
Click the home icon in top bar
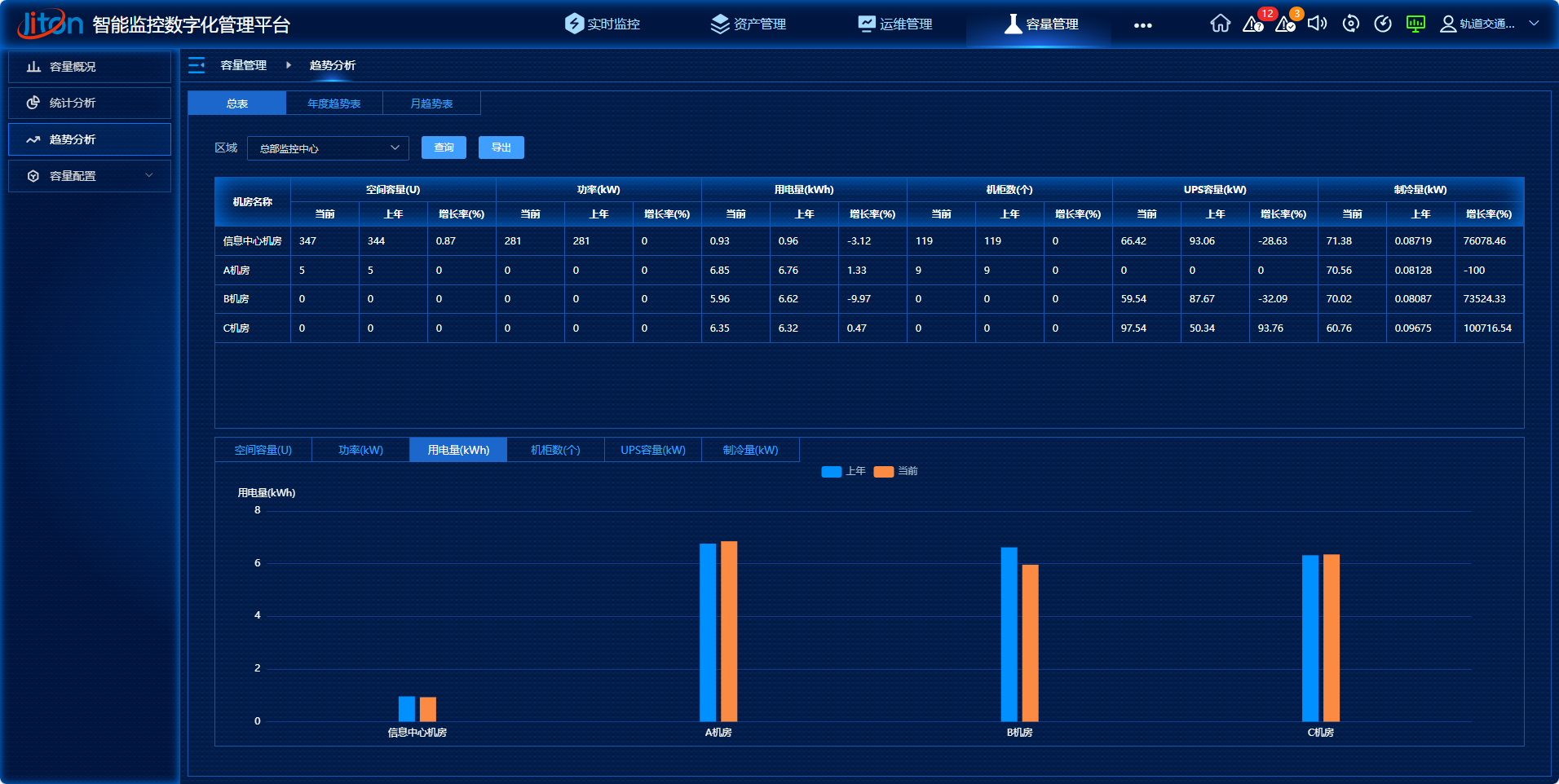tap(1220, 24)
